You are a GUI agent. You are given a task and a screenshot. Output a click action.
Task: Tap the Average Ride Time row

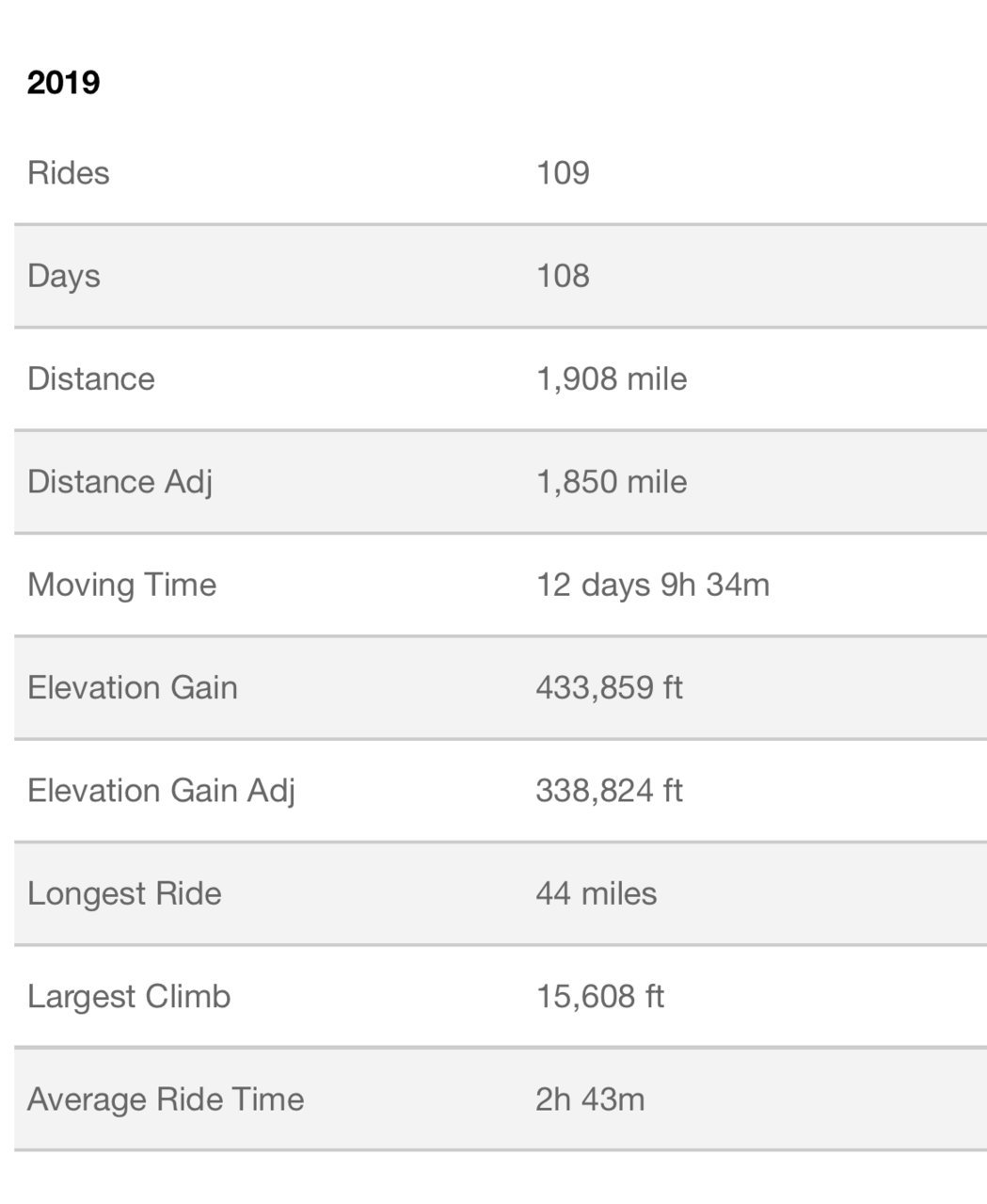501,1099
